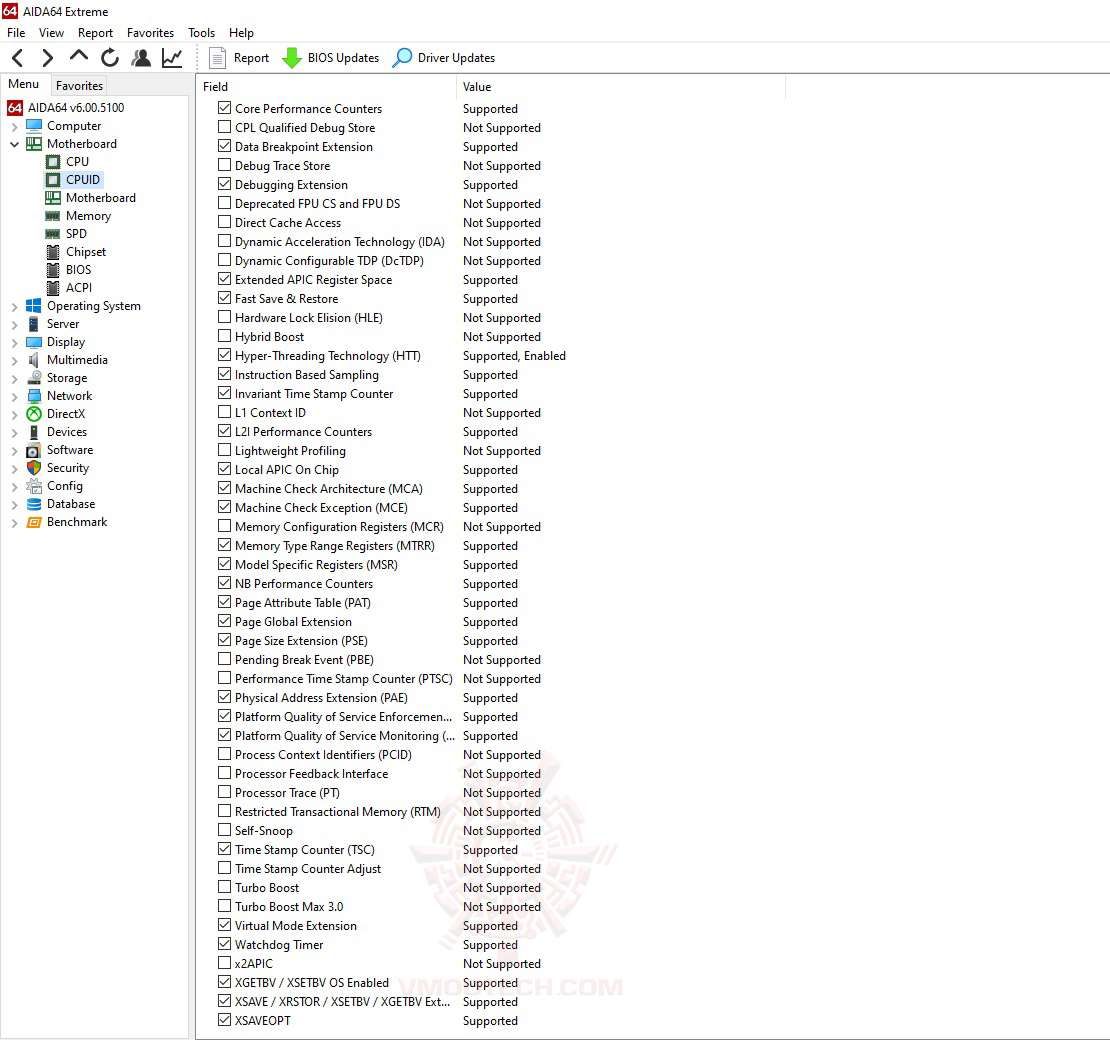Go back with the left arrow toolbar icon
This screenshot has width=1110, height=1040.
(18, 58)
